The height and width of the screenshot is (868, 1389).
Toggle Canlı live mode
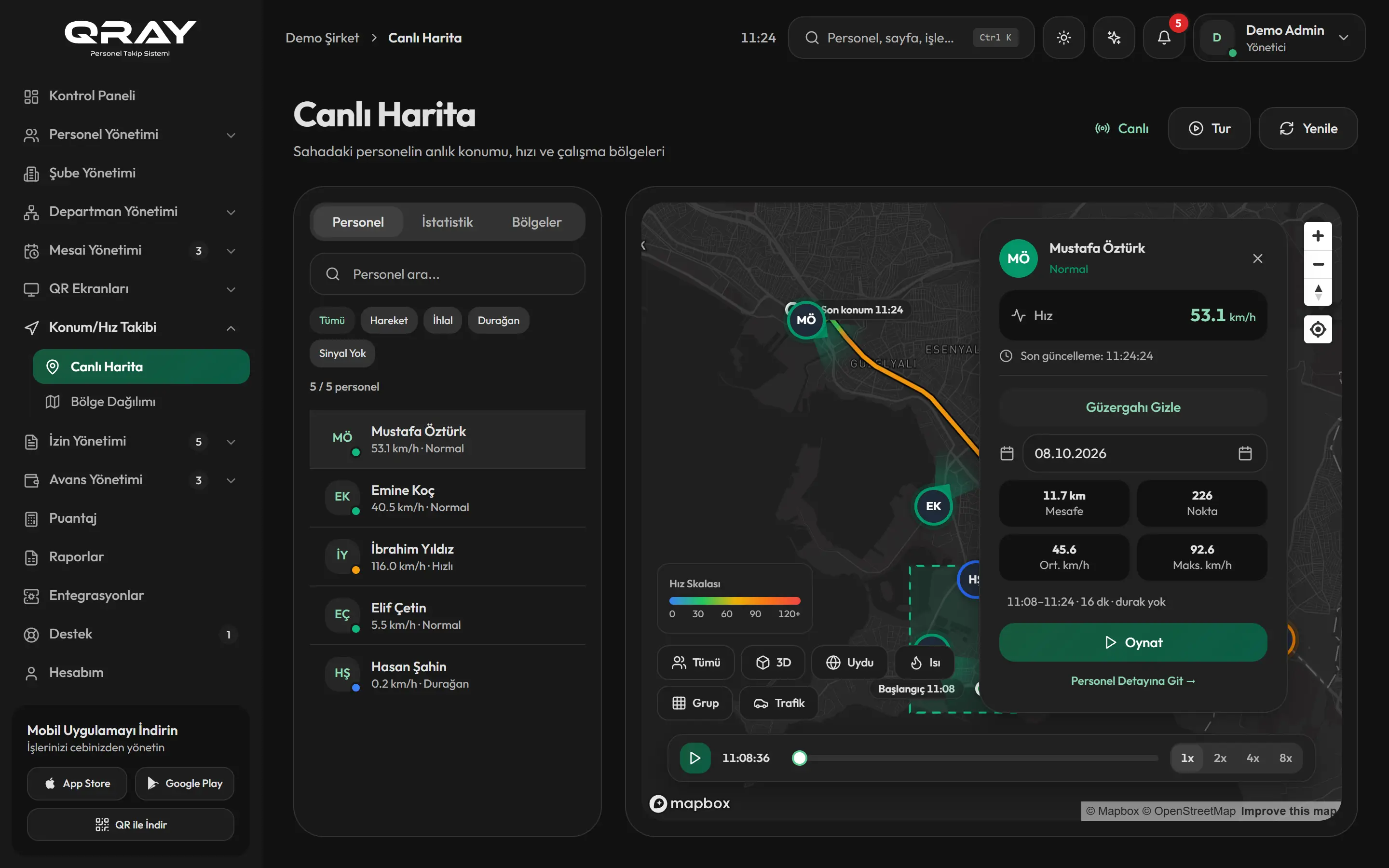click(1121, 129)
